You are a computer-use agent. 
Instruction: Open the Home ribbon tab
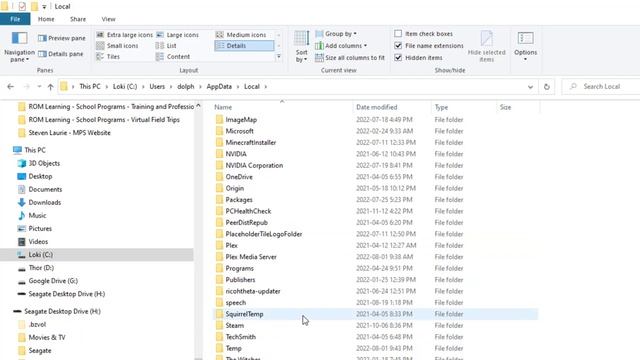(46, 19)
